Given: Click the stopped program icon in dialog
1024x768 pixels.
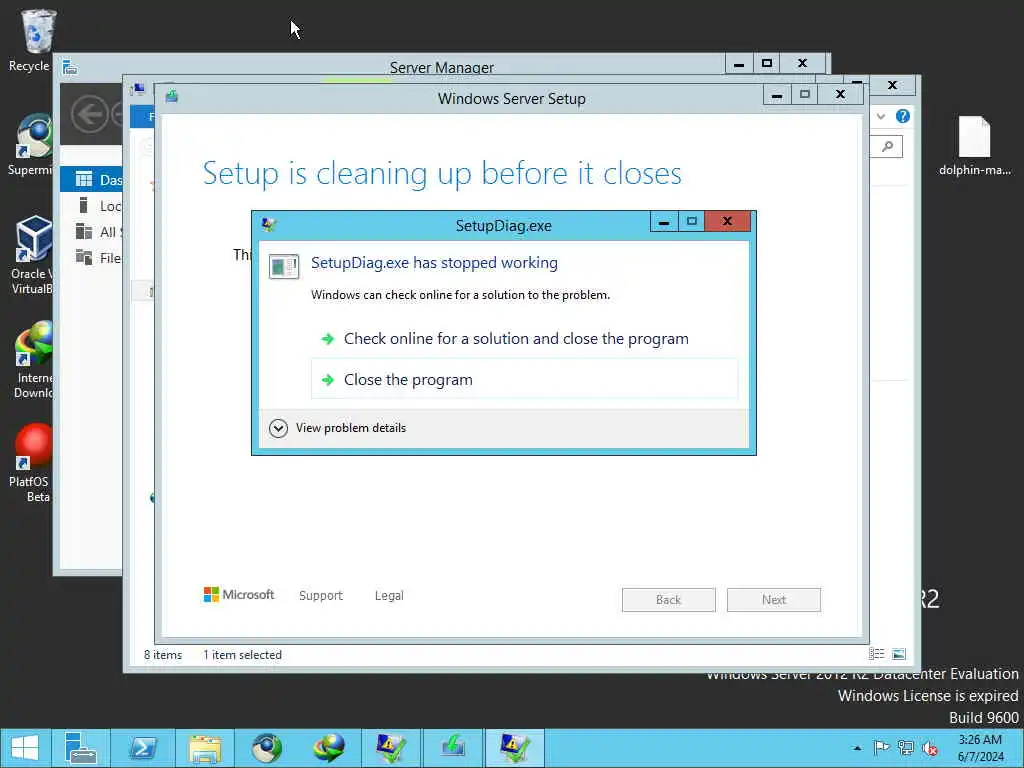Looking at the screenshot, I should click(284, 266).
